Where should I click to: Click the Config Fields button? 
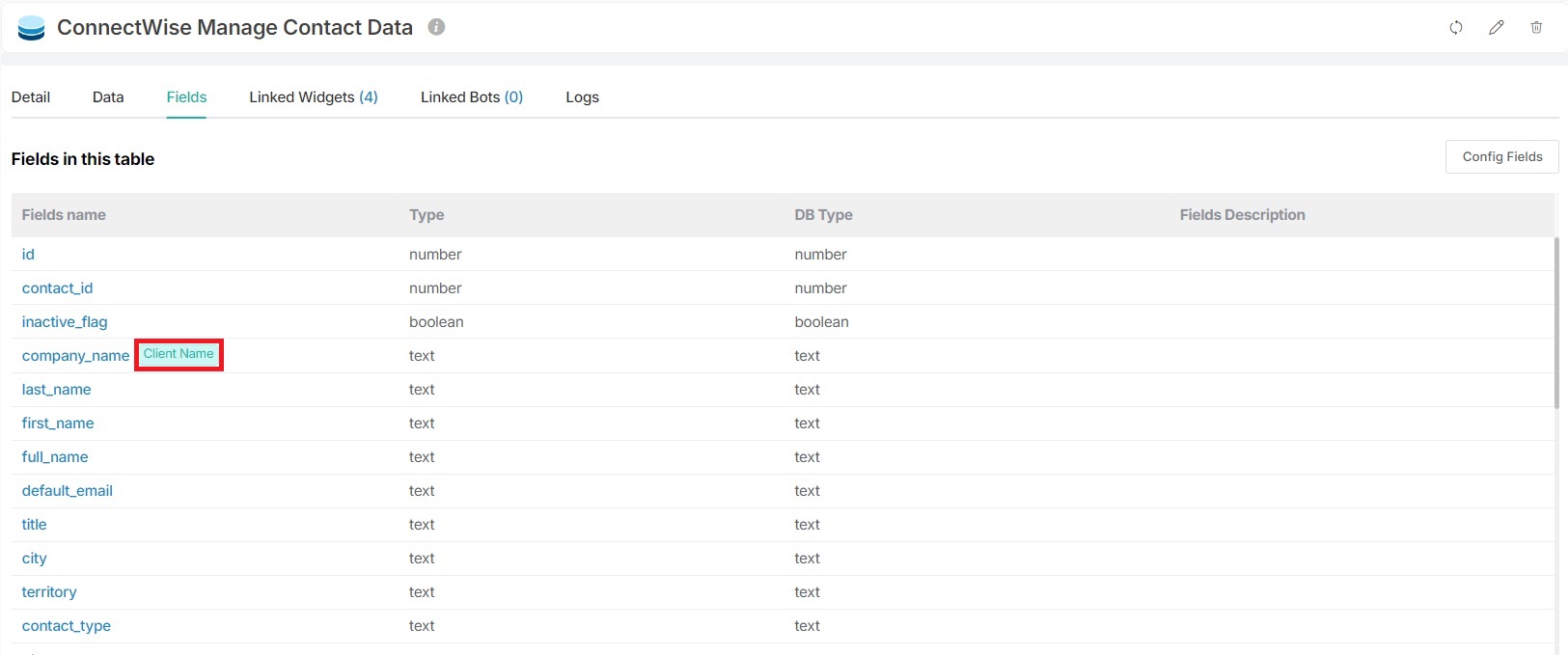click(1501, 156)
